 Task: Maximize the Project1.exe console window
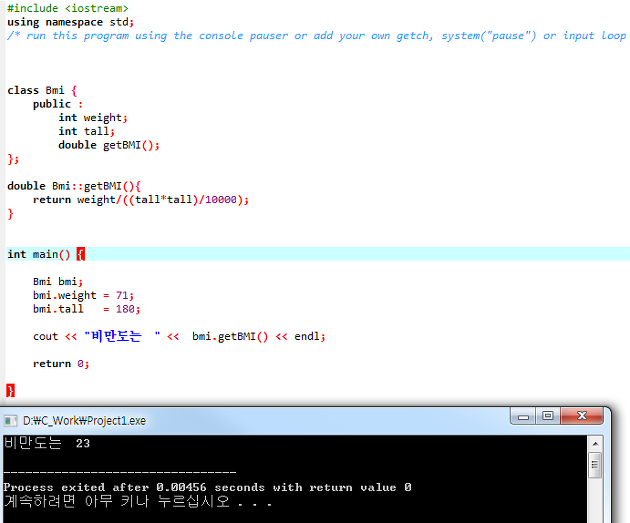click(x=548, y=416)
